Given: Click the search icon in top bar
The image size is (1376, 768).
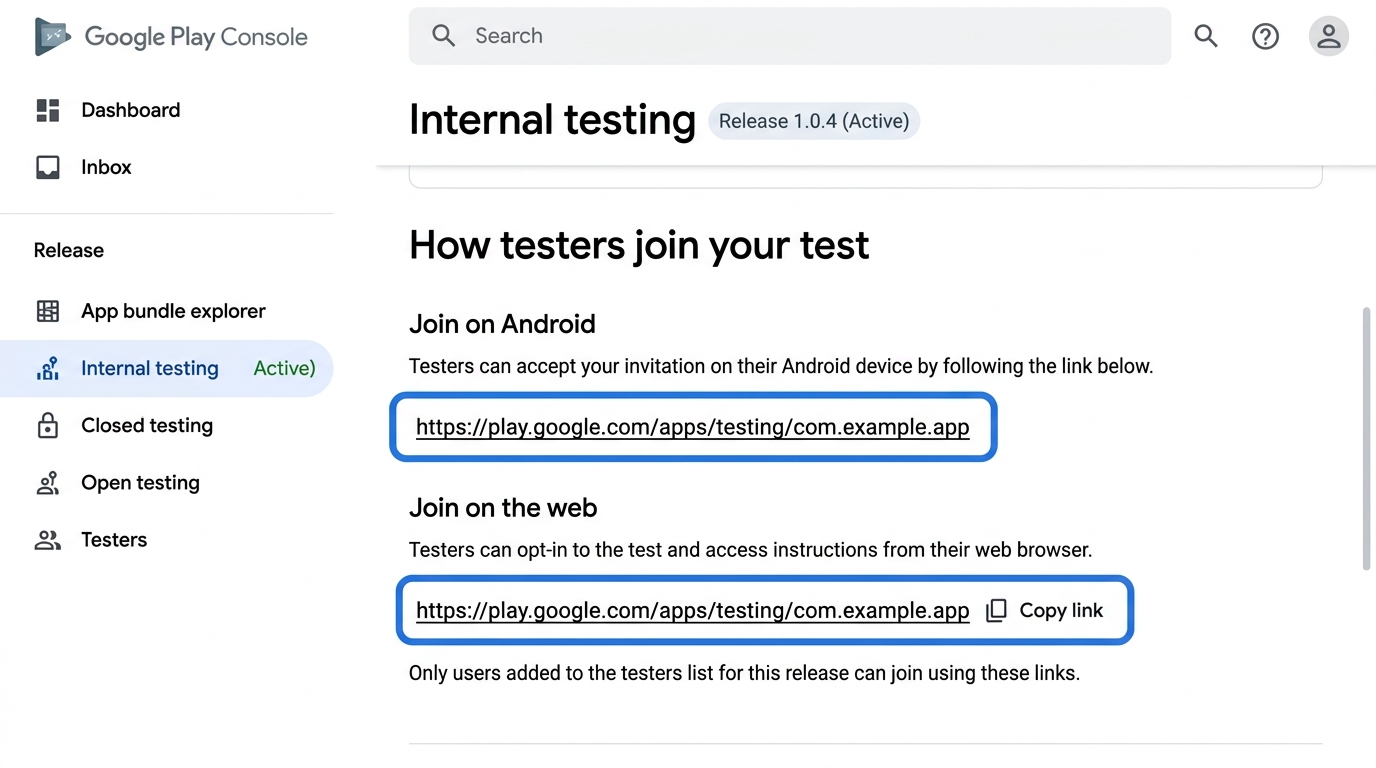Looking at the screenshot, I should pyautogui.click(x=1206, y=36).
